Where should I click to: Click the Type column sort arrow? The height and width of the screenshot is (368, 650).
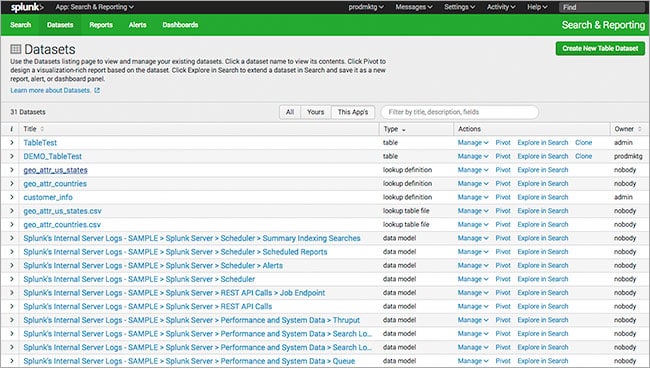[x=404, y=130]
